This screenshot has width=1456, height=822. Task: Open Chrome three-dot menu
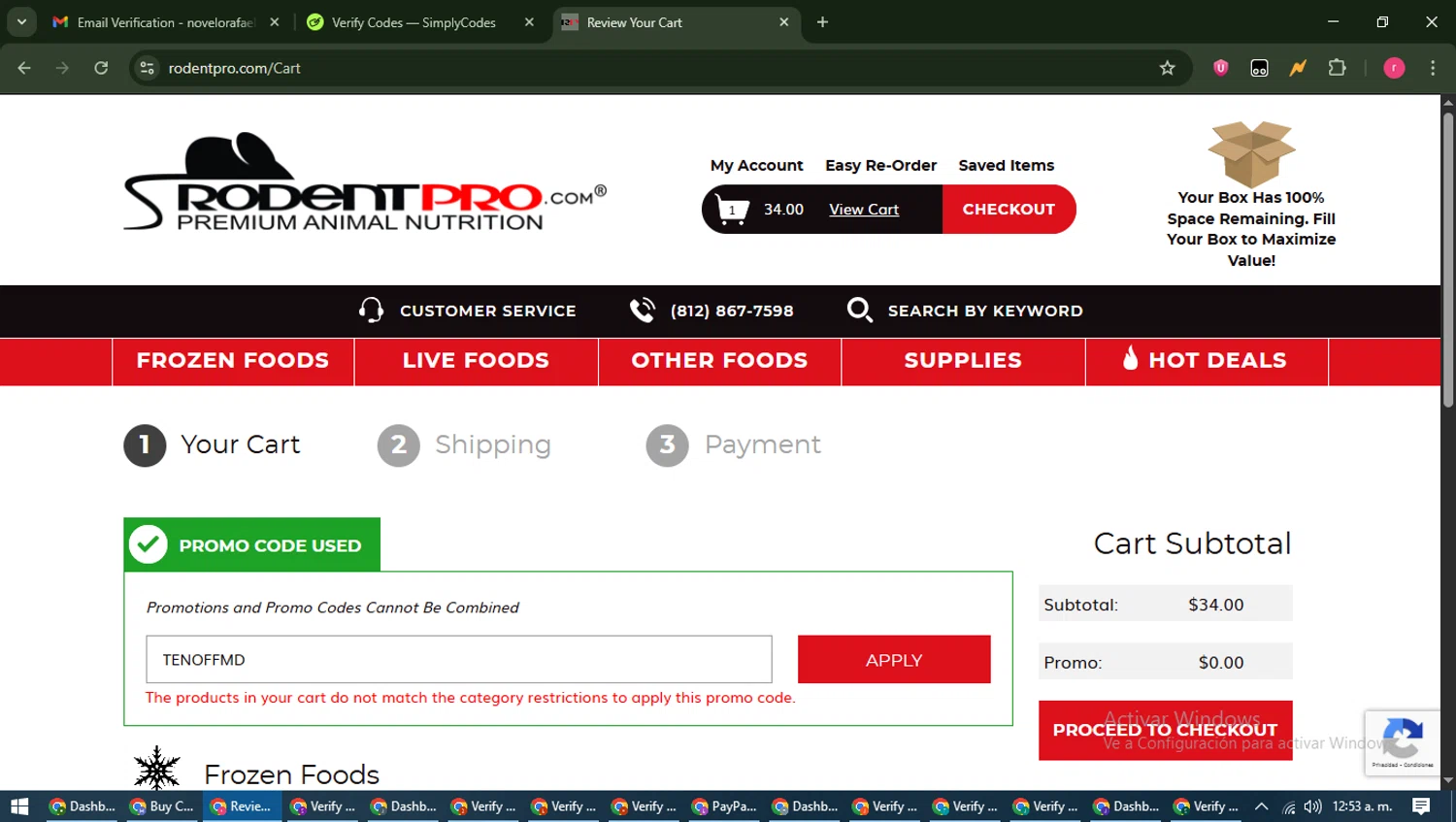(x=1433, y=68)
